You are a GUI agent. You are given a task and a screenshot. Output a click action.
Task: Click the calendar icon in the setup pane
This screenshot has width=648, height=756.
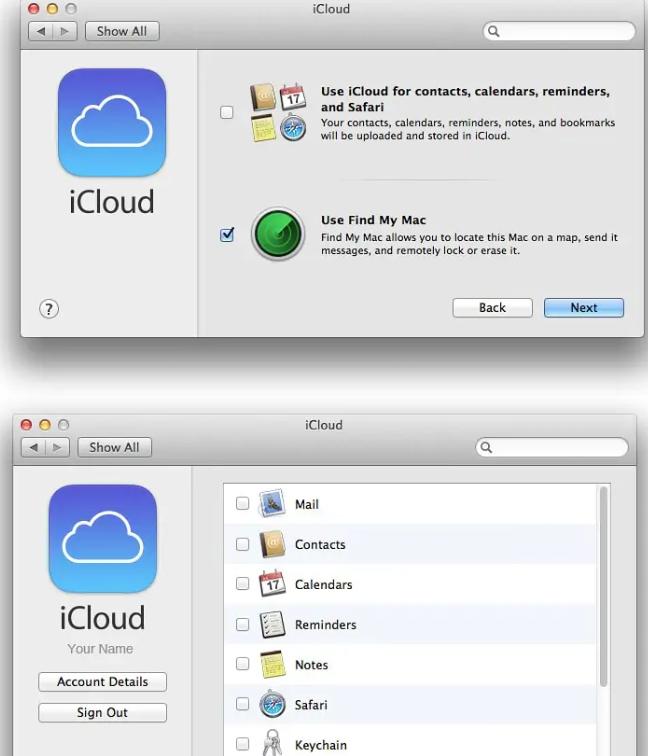click(x=293, y=96)
